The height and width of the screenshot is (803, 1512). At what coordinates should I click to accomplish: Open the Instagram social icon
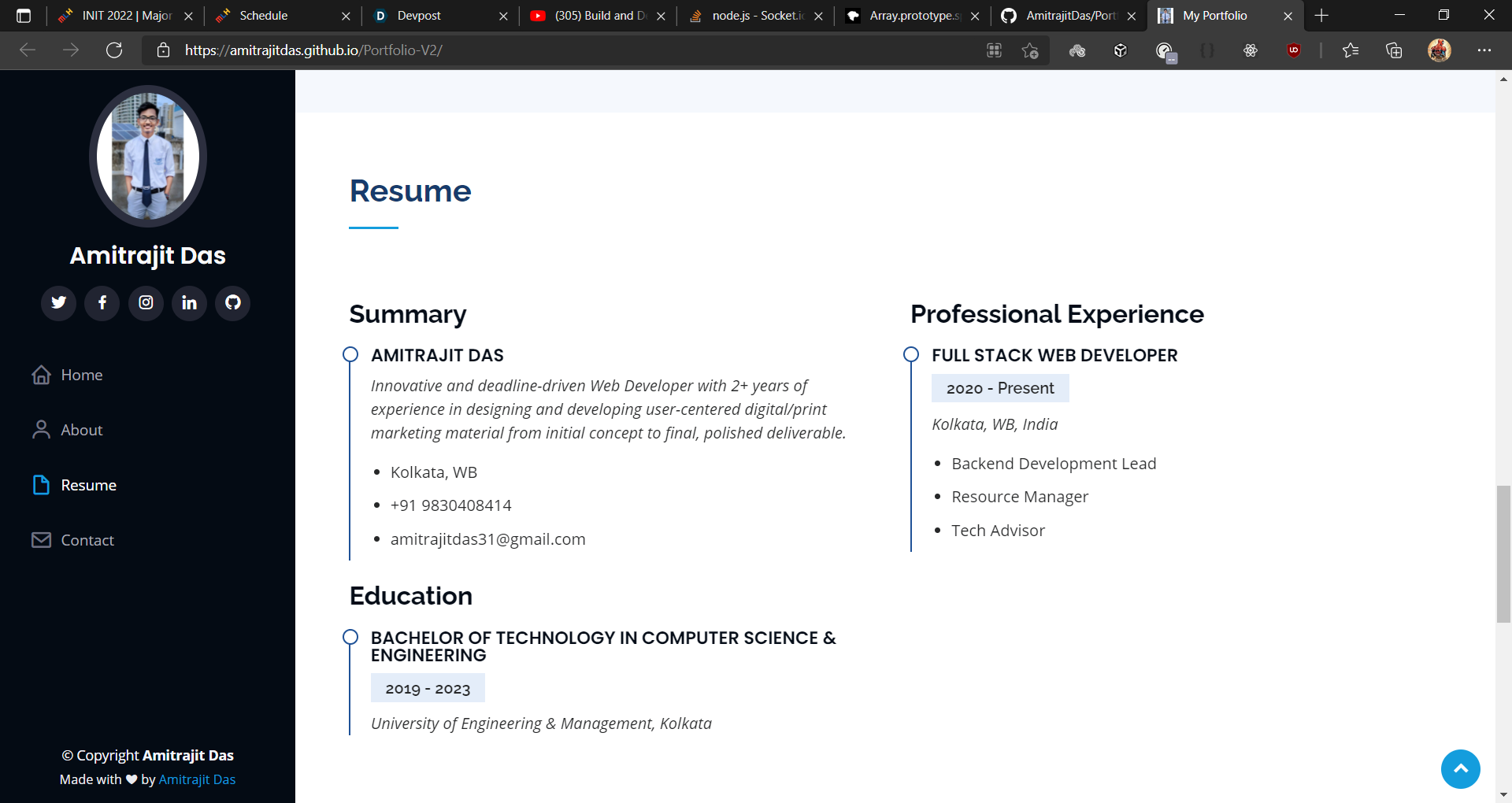point(146,302)
